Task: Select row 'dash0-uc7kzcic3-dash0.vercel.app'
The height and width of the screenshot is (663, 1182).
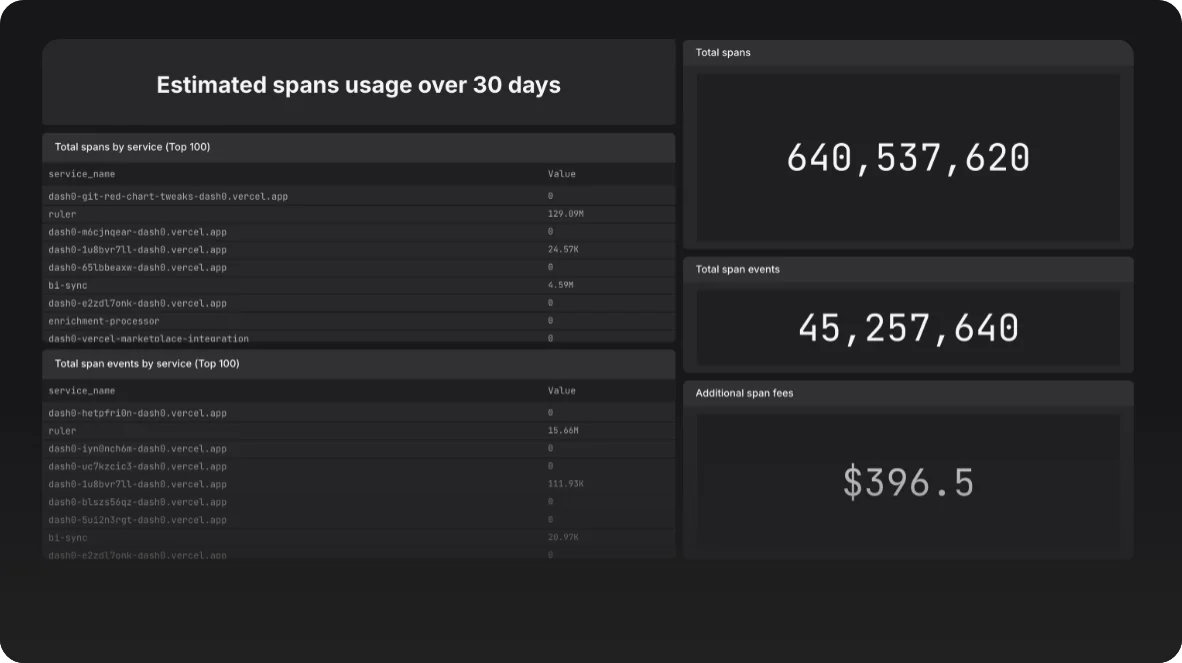Action: pos(359,466)
